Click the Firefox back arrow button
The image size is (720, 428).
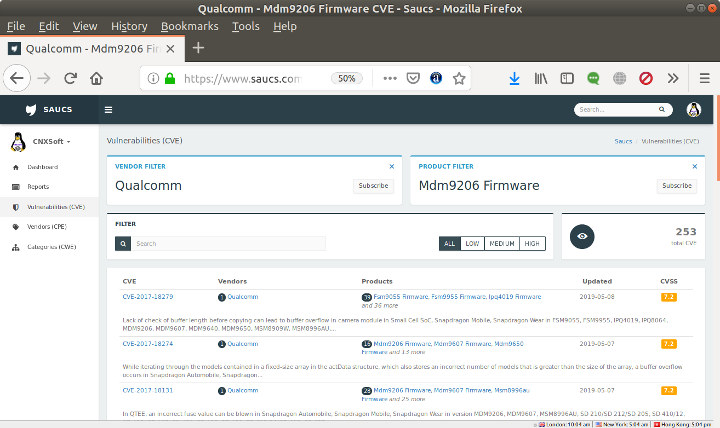(x=17, y=79)
